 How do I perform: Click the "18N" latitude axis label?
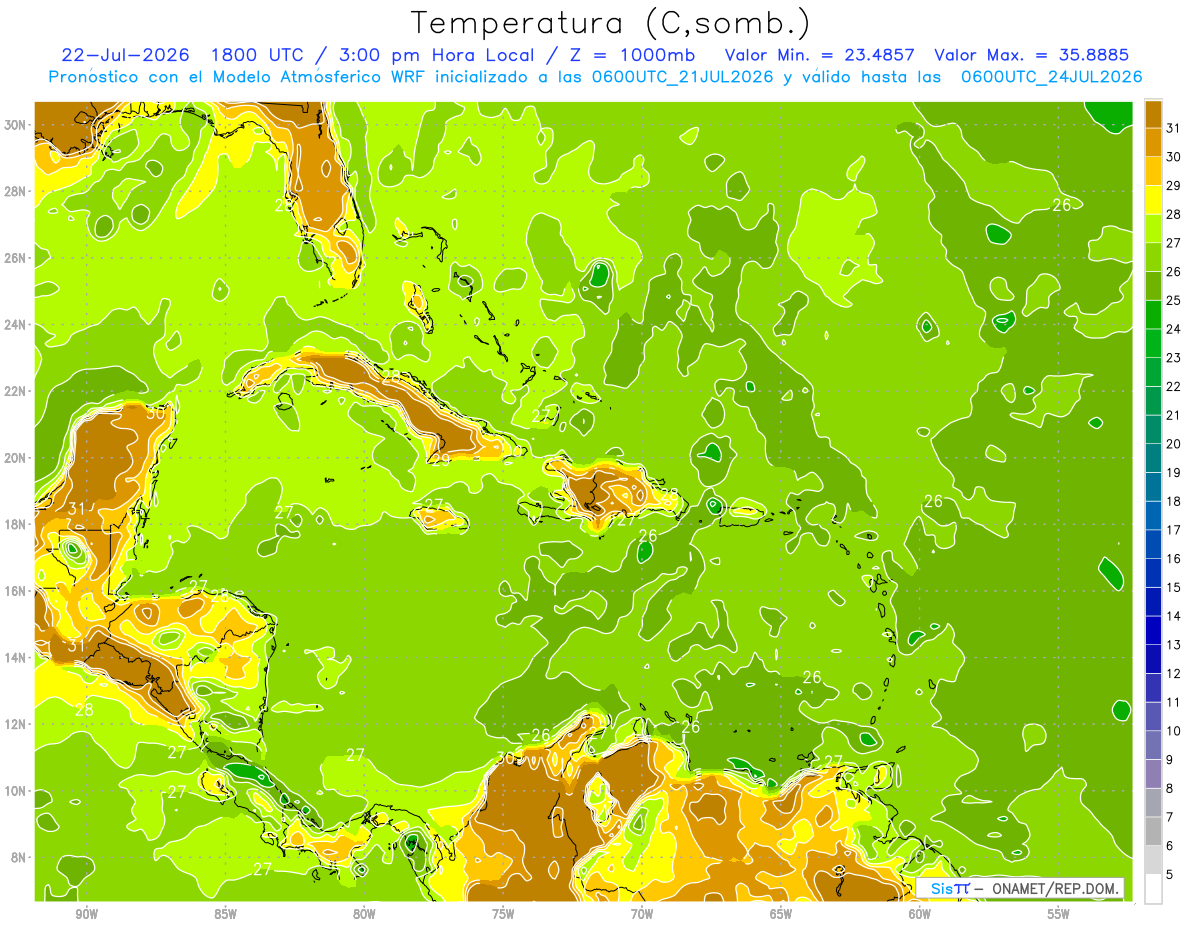15,524
